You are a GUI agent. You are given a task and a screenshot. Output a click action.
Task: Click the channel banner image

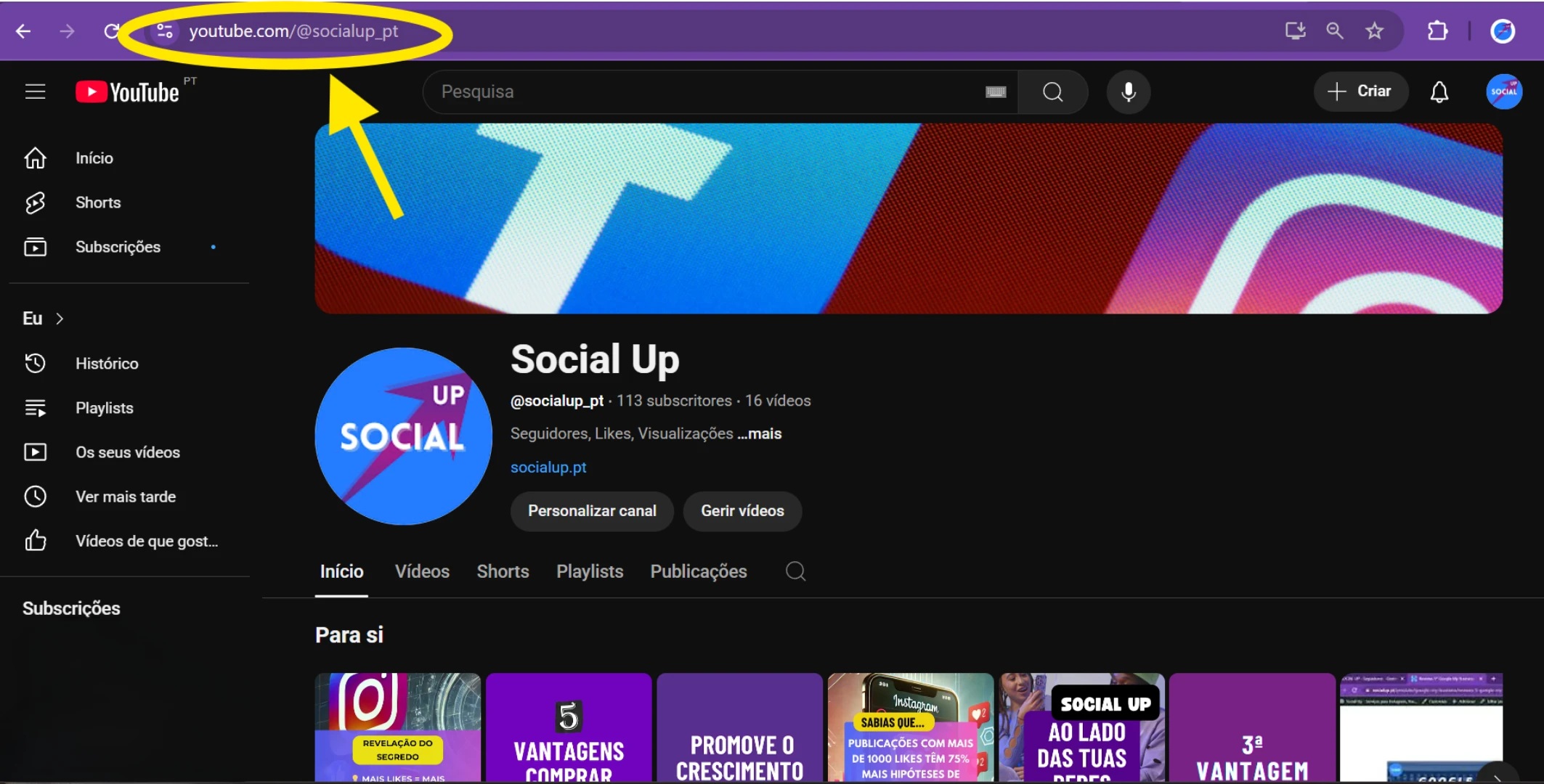pos(909,219)
